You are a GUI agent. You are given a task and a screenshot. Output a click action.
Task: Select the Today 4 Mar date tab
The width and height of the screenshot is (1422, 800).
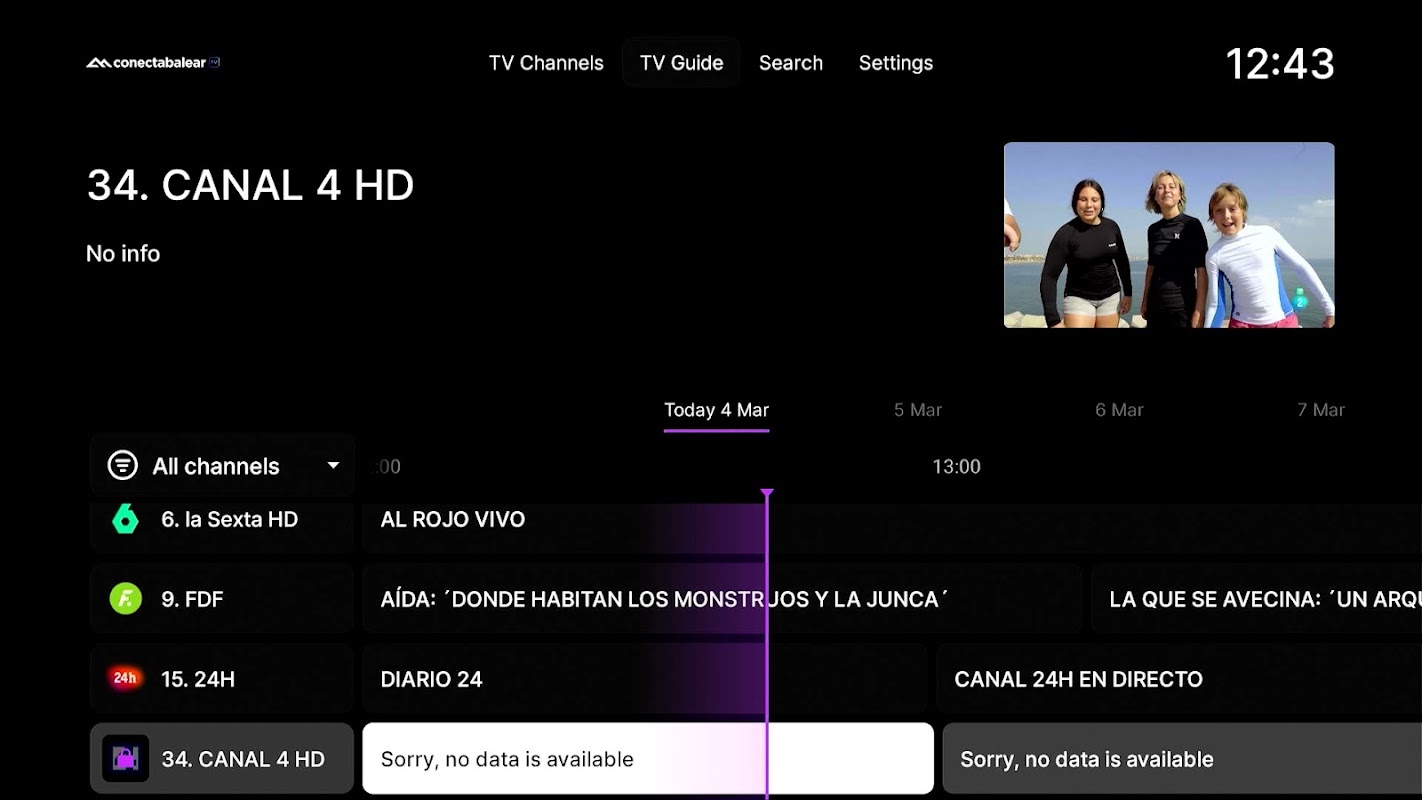click(x=716, y=411)
